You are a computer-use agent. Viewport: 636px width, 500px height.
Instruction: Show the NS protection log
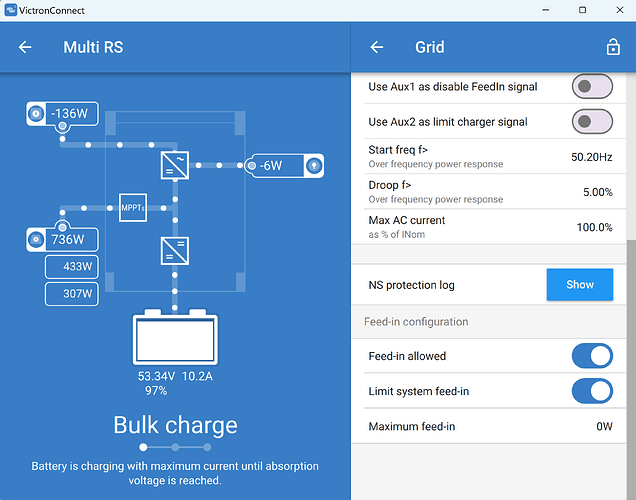pos(580,285)
